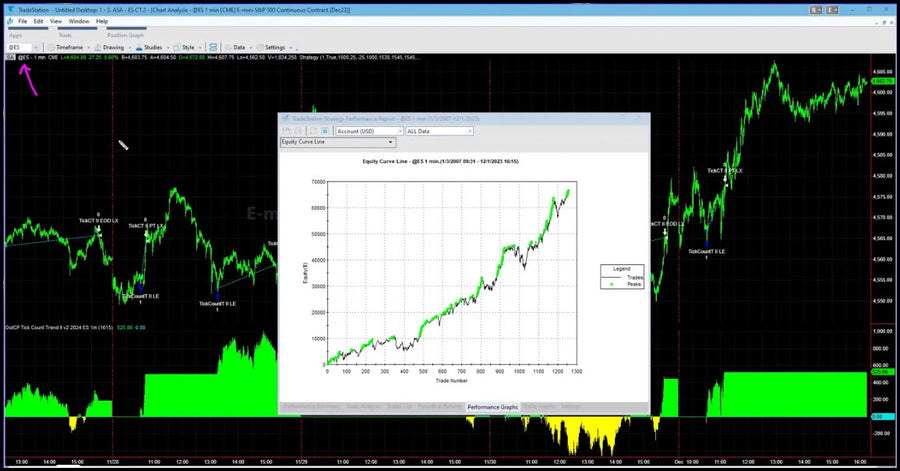The height and width of the screenshot is (471, 900).
Task: Expand the Style dropdown arrow
Action: pos(200,48)
